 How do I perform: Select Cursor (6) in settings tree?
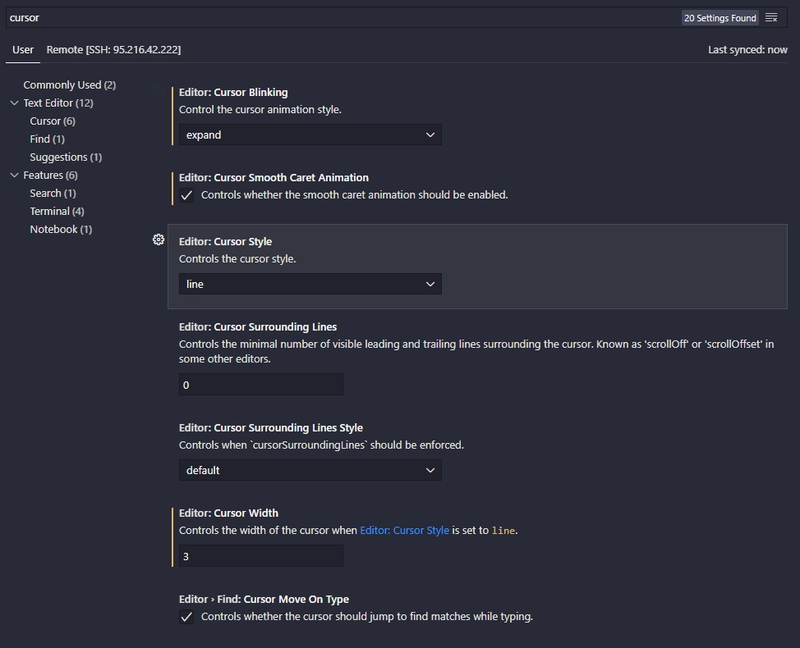(53, 121)
